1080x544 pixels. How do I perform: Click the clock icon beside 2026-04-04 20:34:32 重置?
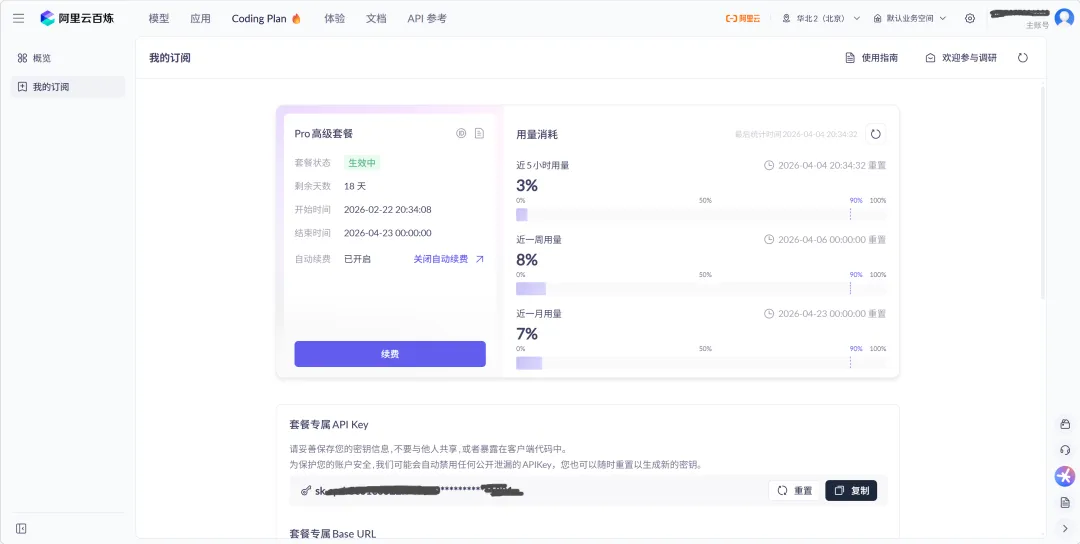pos(769,165)
